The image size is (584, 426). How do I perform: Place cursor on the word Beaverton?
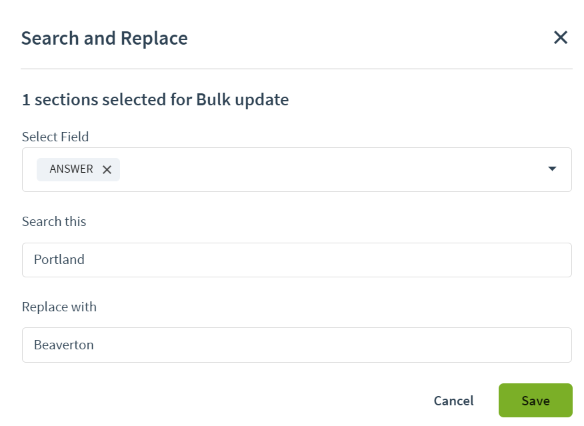pos(64,345)
